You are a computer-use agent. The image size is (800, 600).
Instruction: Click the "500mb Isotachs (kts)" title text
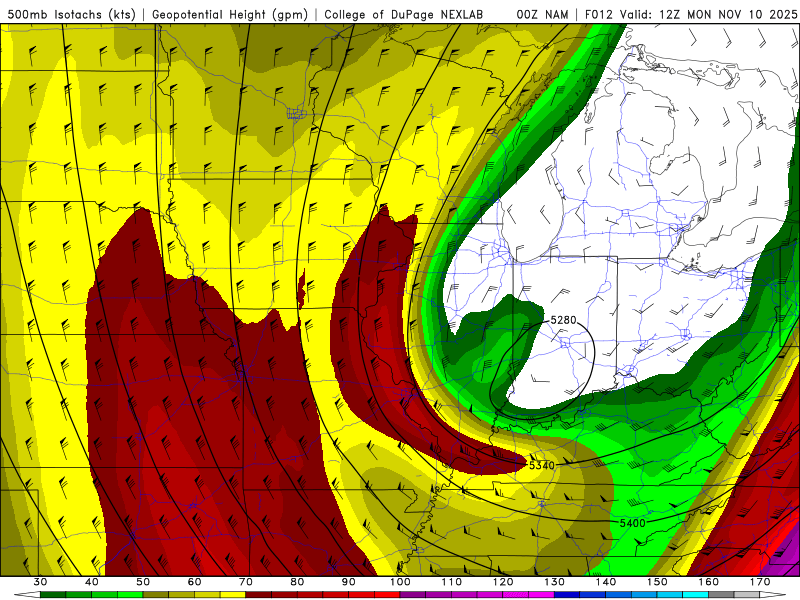[71, 15]
